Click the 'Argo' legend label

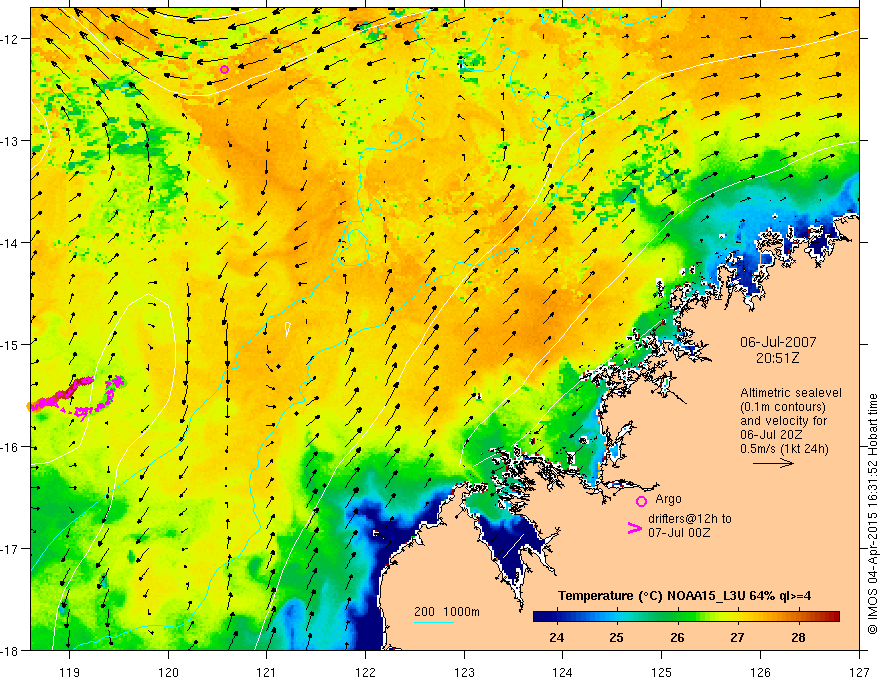(x=668, y=499)
